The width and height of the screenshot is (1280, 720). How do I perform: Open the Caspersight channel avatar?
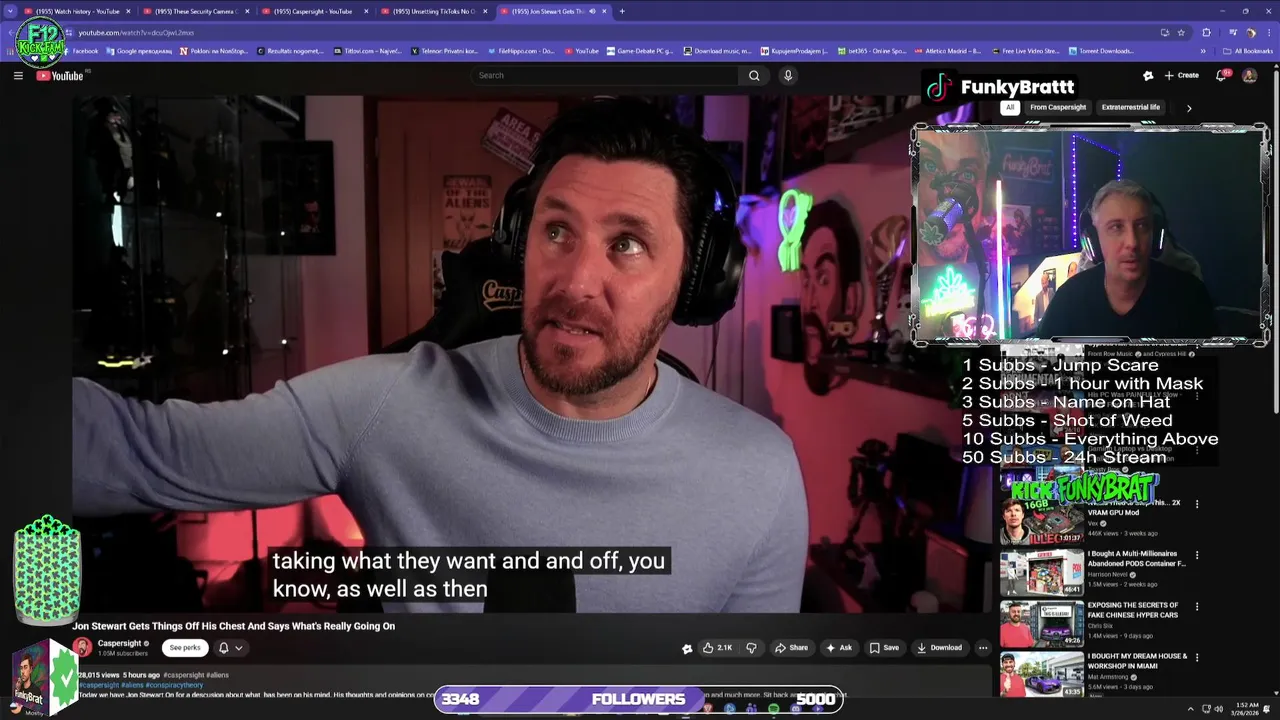pos(82,648)
